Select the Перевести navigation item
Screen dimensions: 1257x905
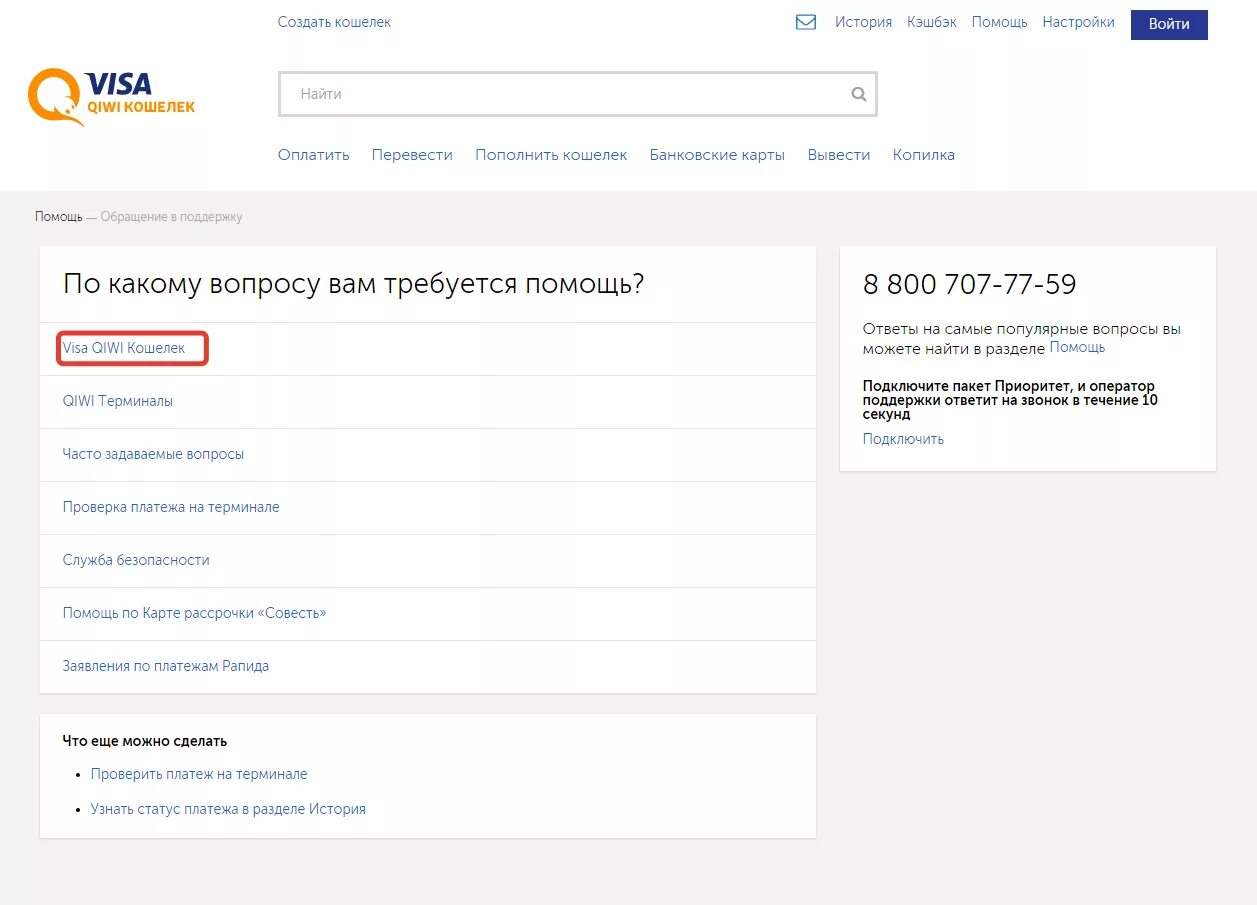pos(412,155)
